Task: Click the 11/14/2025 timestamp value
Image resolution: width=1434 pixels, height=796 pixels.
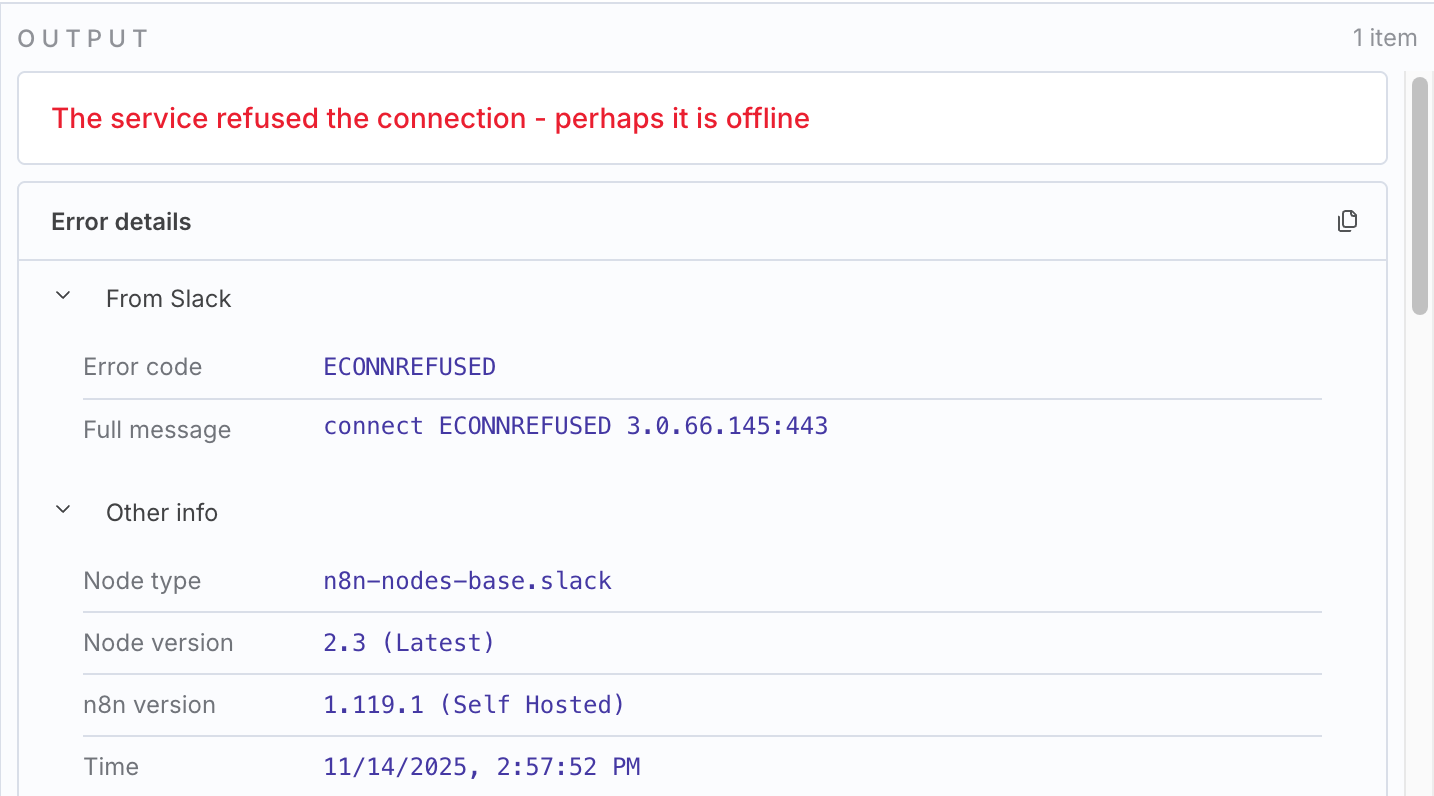Action: pos(481,767)
